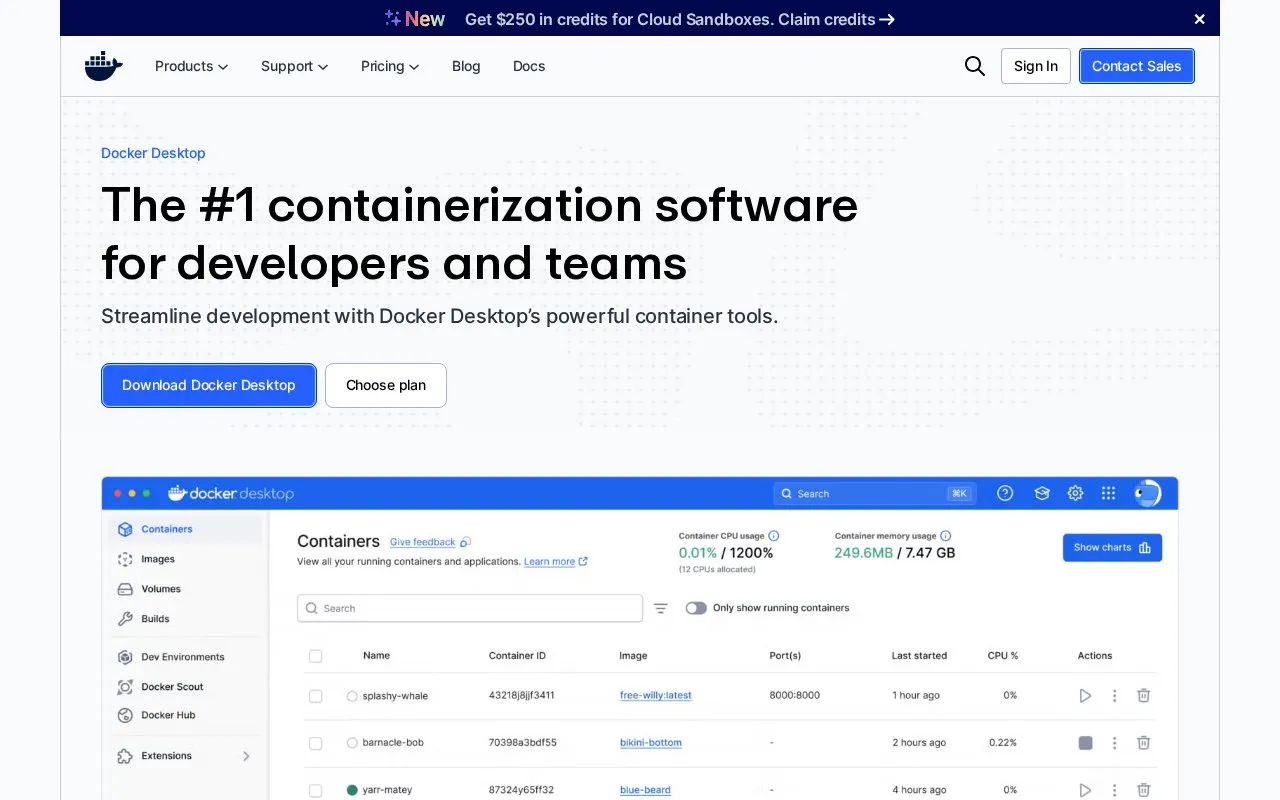Image resolution: width=1280 pixels, height=800 pixels.
Task: Click the help icon in Docker Desktop header
Action: tap(1006, 493)
